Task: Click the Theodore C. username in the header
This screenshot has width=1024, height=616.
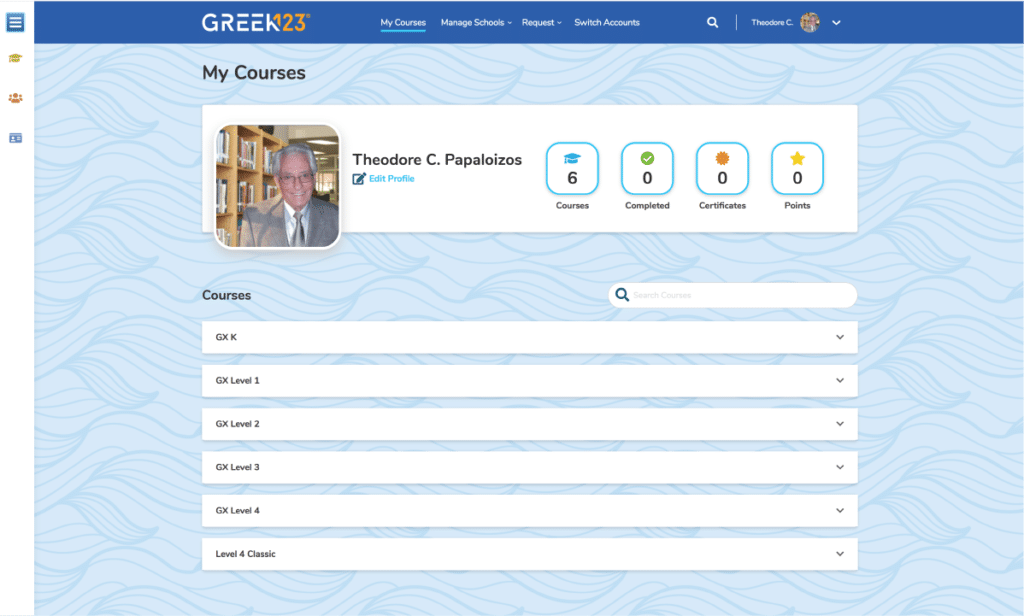Action: pyautogui.click(x=772, y=22)
